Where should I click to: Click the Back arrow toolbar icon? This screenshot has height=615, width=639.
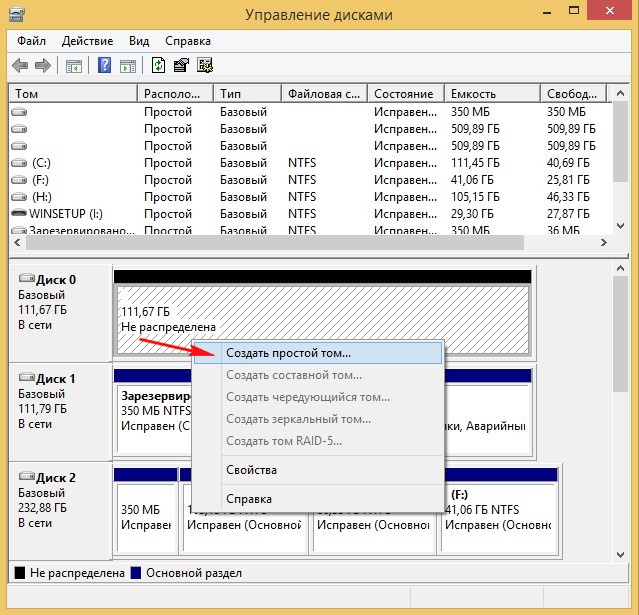point(20,66)
